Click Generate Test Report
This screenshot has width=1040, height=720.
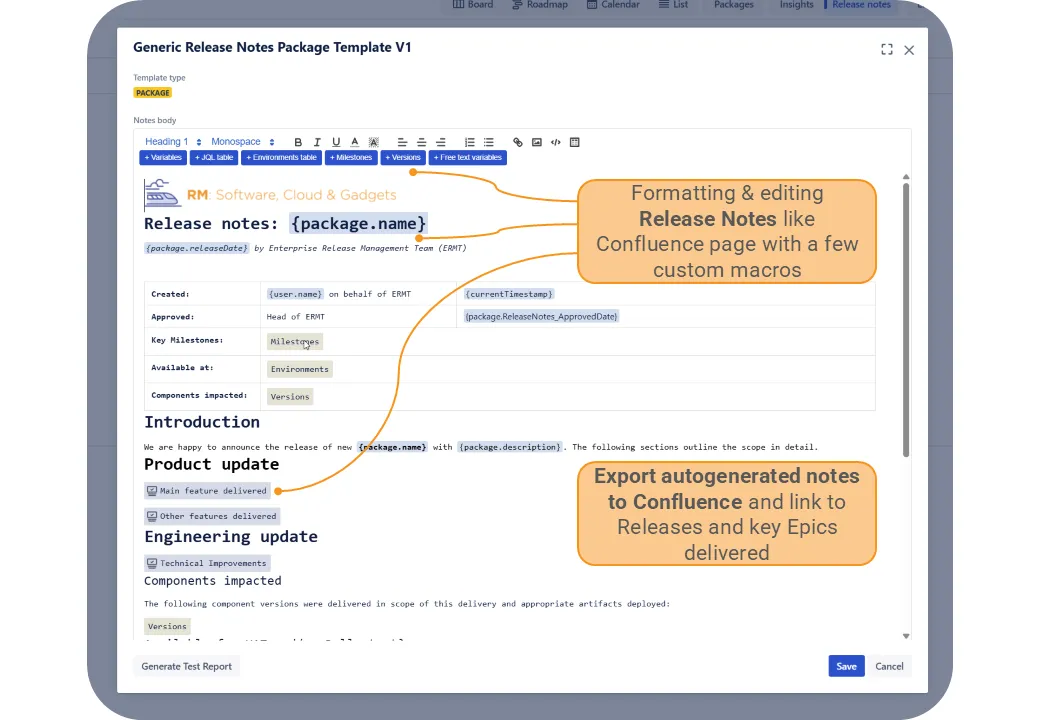(187, 666)
